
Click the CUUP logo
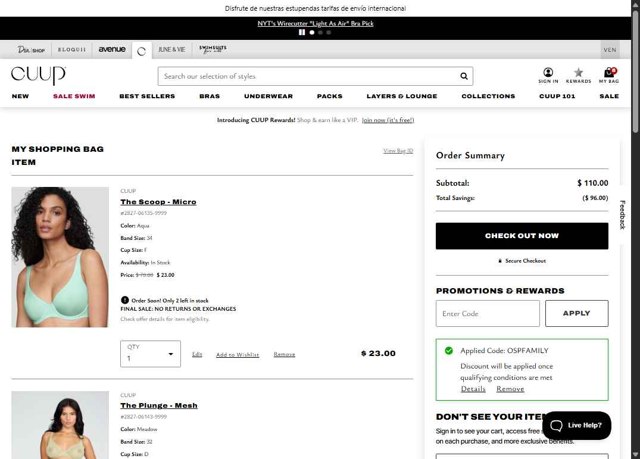pyautogui.click(x=38, y=75)
